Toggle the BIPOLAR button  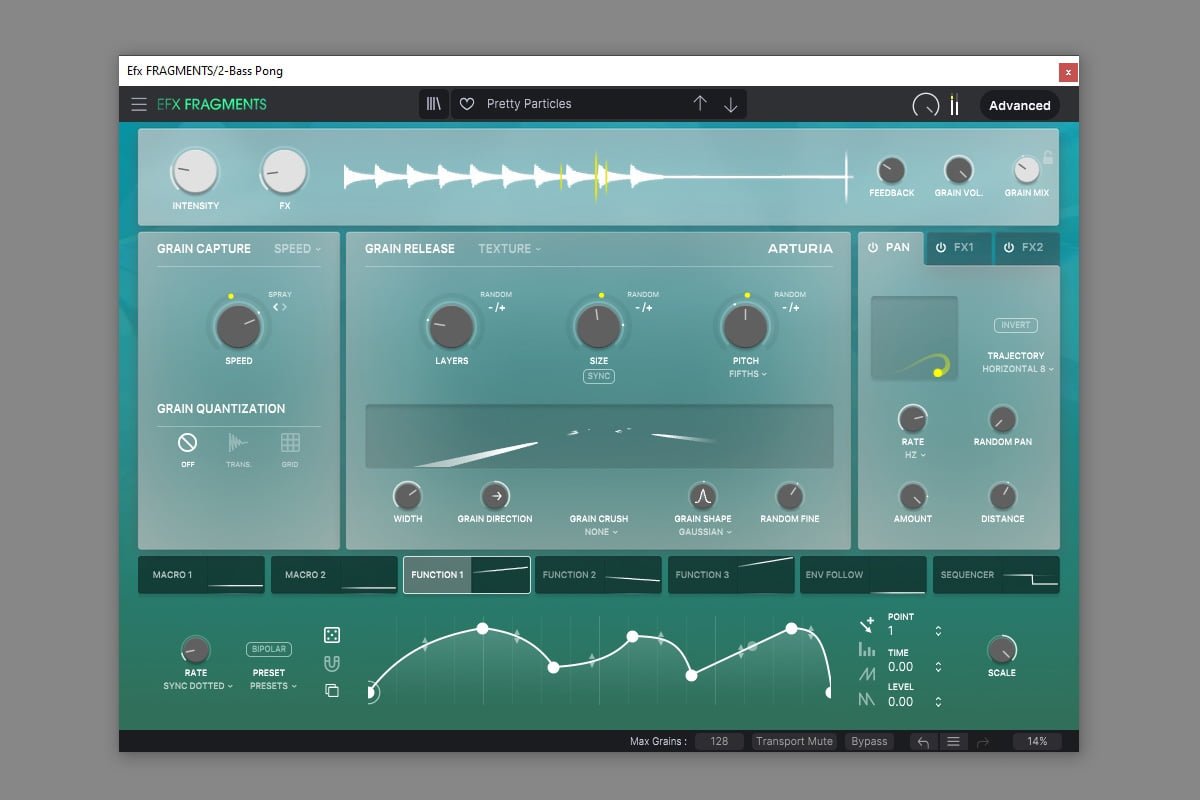pyautogui.click(x=269, y=649)
